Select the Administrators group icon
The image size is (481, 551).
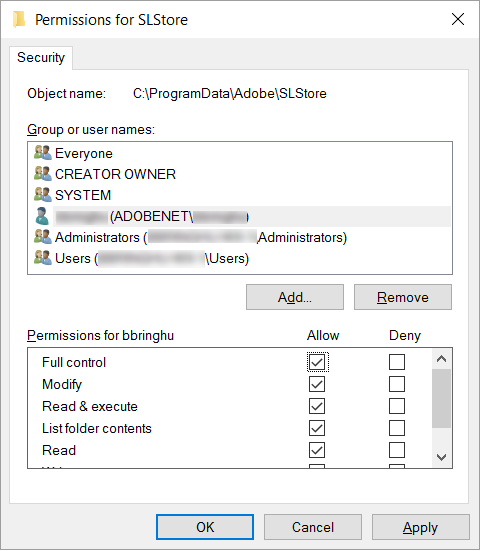click(x=43, y=237)
